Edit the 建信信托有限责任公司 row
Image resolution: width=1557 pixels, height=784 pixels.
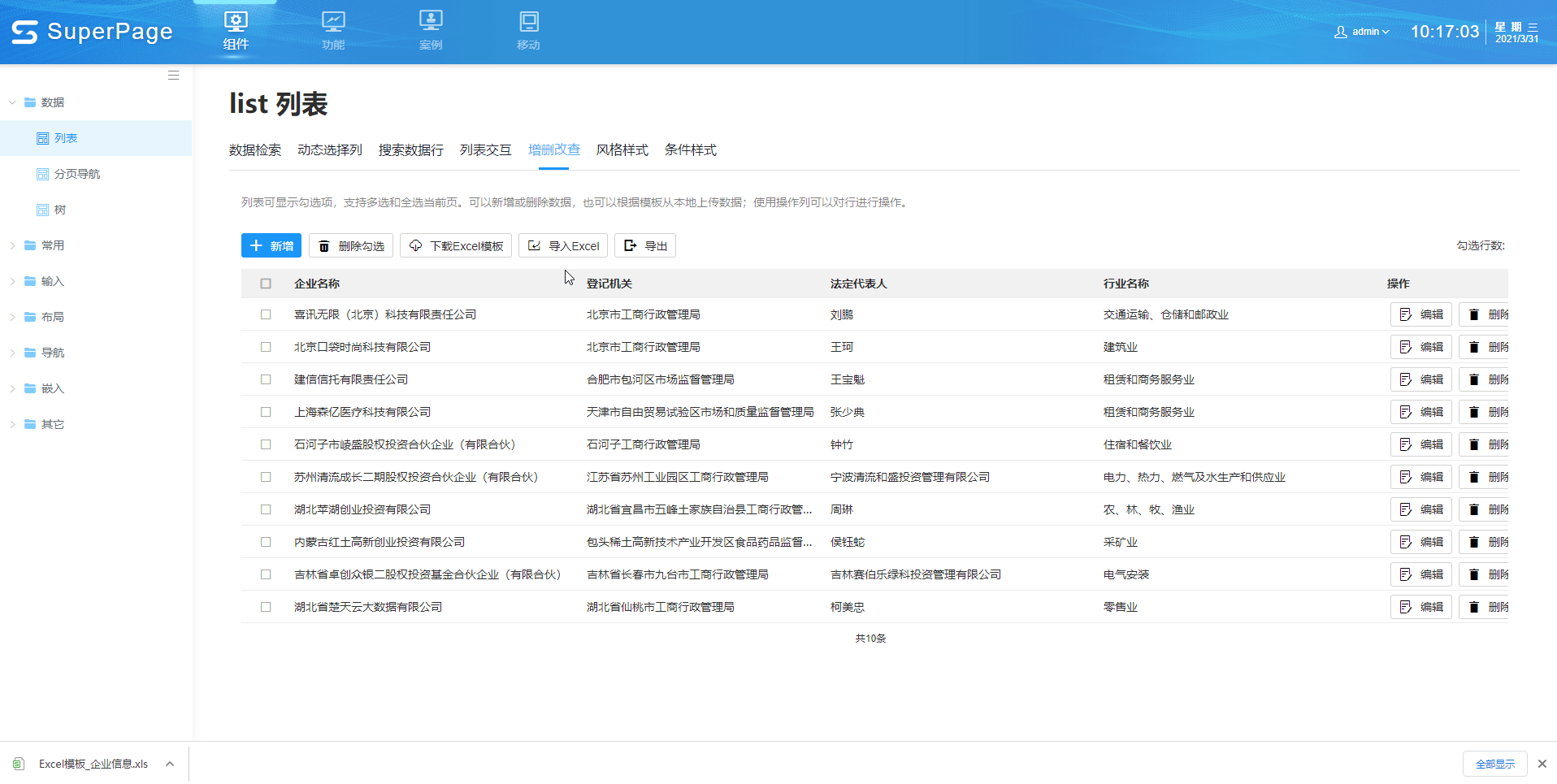point(1420,379)
